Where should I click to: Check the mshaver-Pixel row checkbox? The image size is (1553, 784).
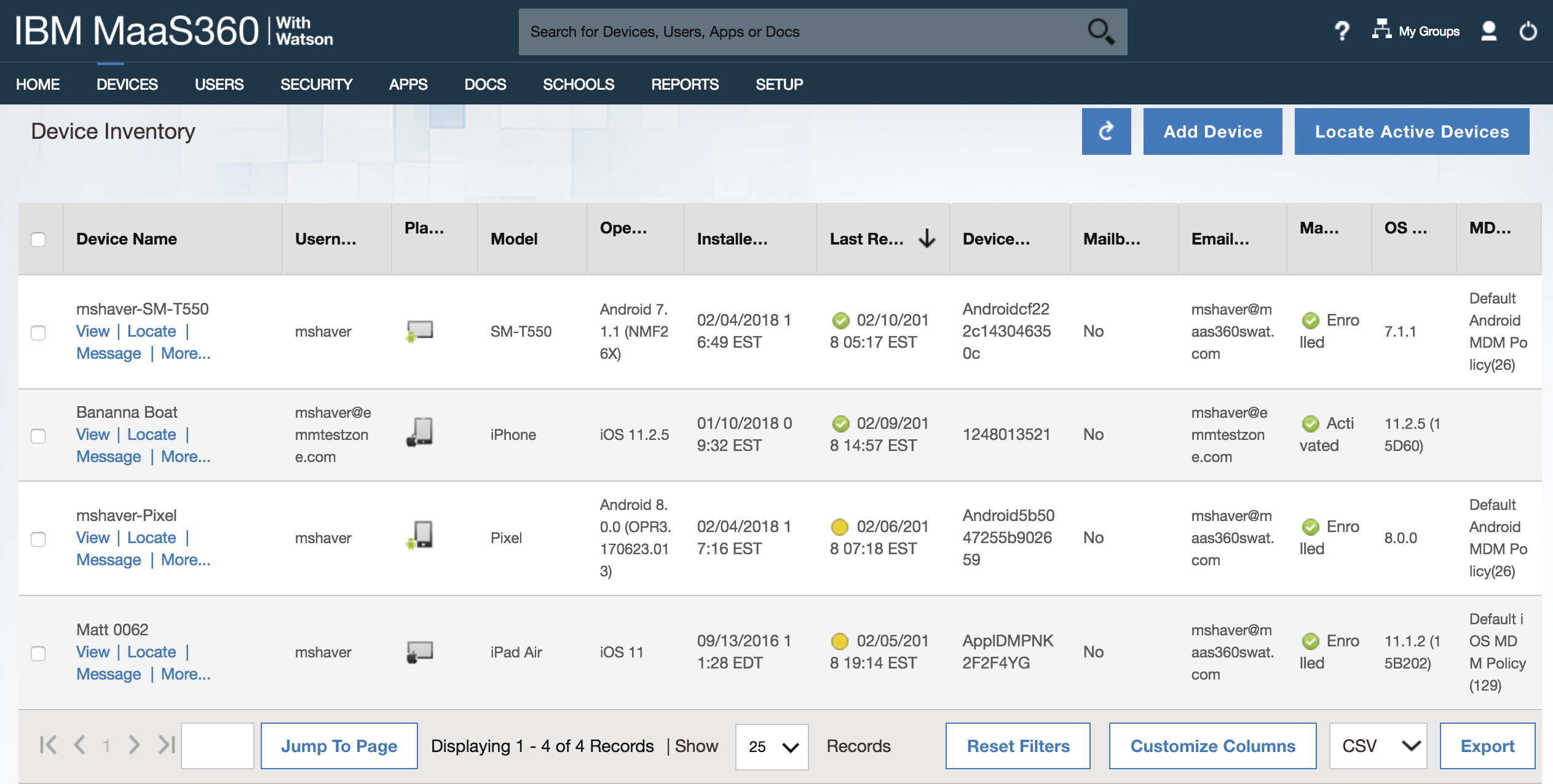[x=39, y=539]
